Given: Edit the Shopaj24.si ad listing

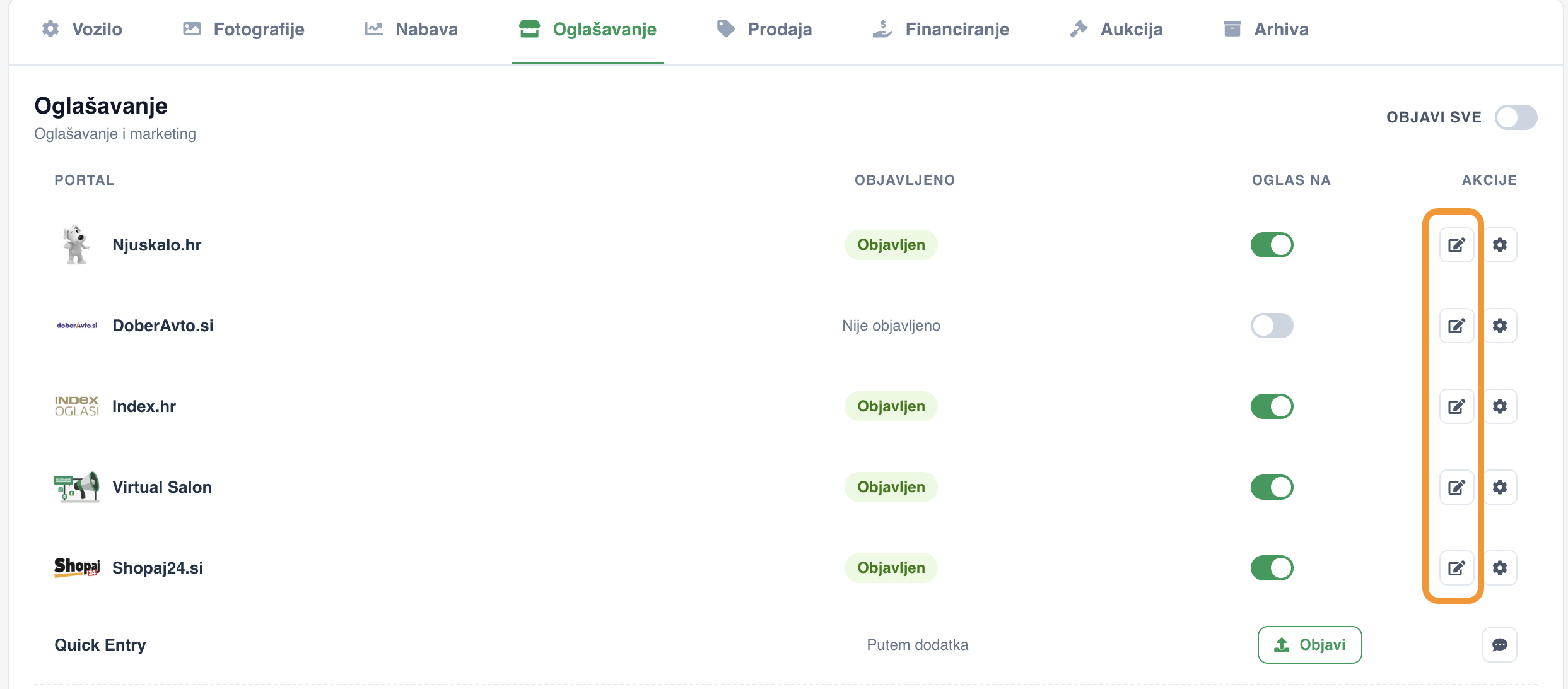Looking at the screenshot, I should [x=1456, y=568].
